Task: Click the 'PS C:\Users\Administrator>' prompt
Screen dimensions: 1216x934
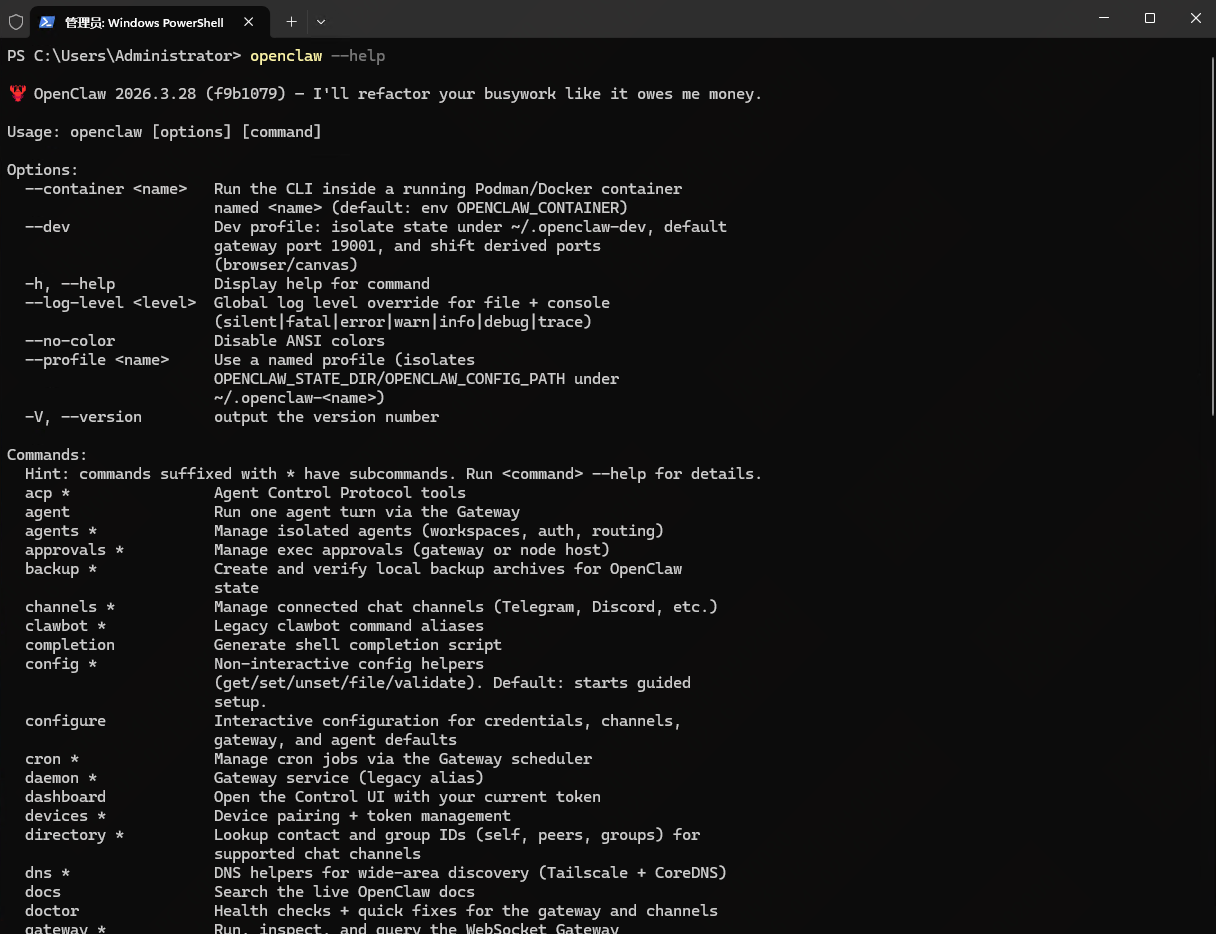Action: point(124,56)
